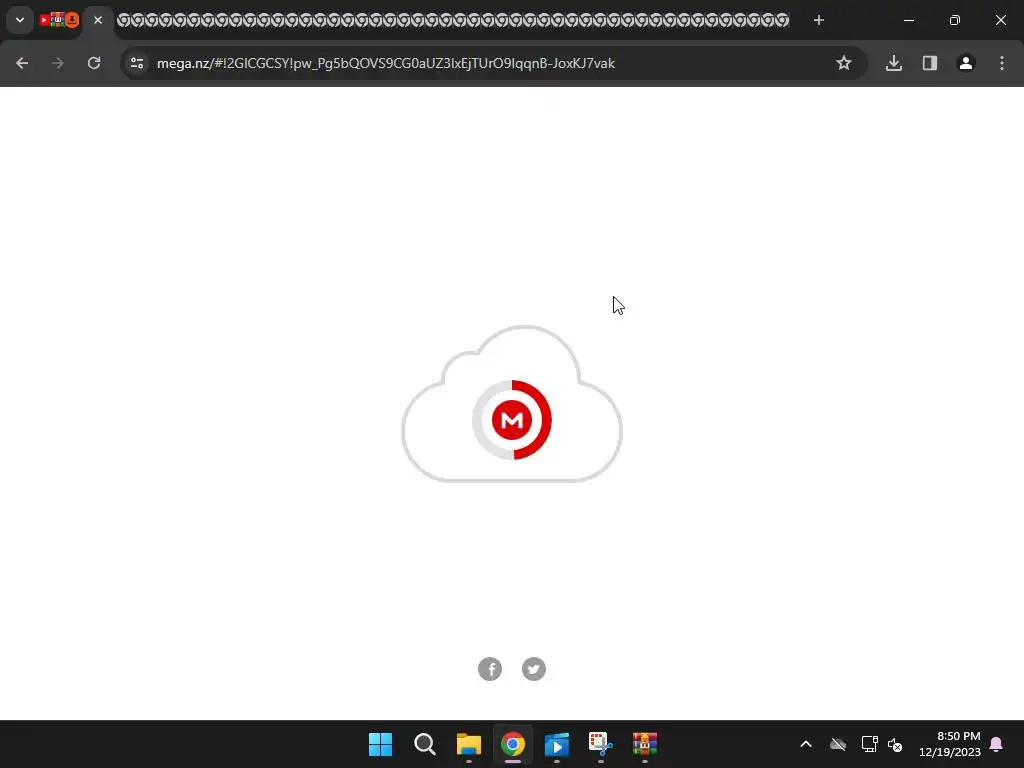
Task: Close the Chrome window
Action: pos(1000,20)
